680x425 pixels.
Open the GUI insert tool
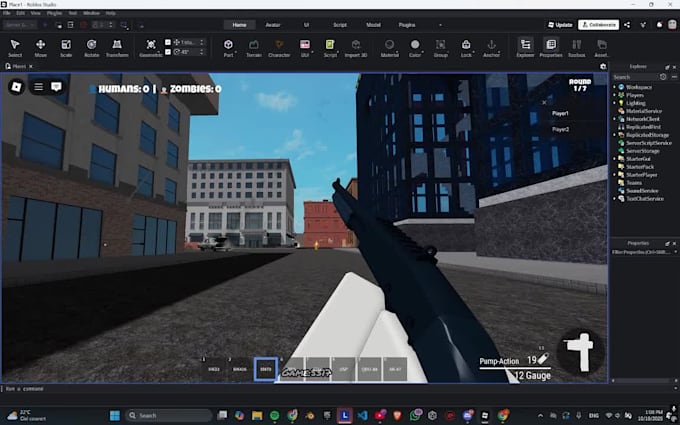click(x=305, y=48)
